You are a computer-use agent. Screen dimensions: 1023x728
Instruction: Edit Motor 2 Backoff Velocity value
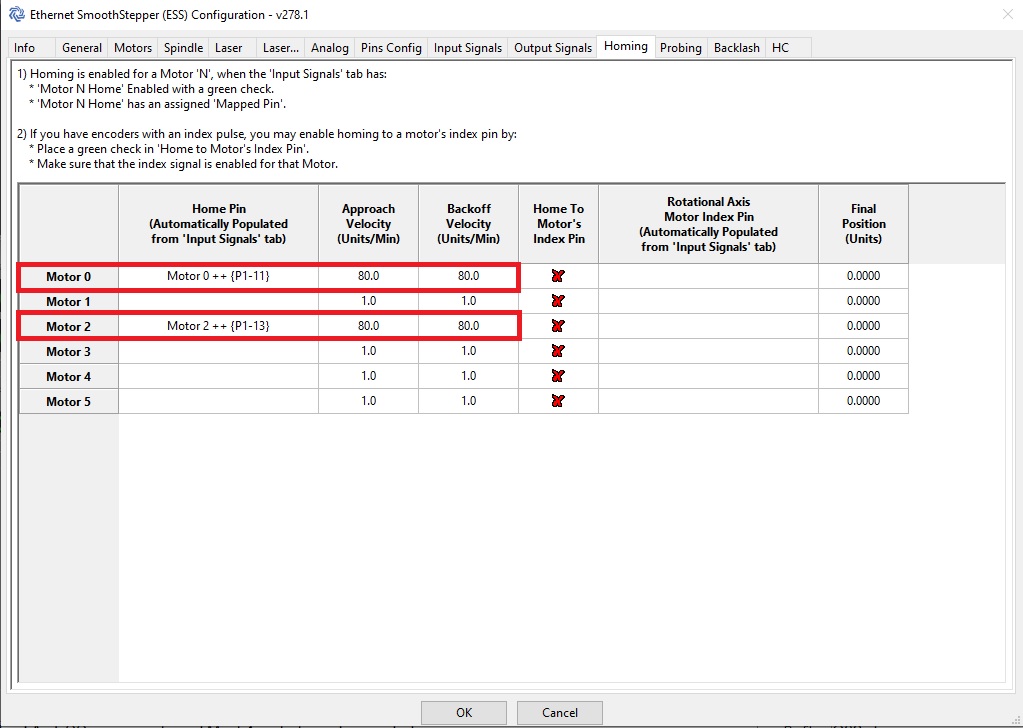pos(468,326)
